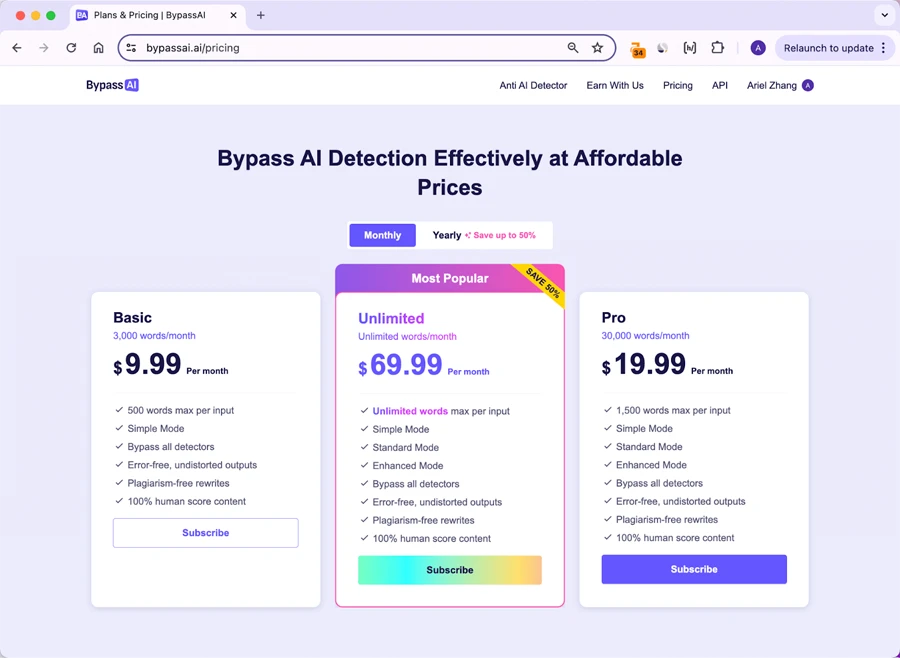The height and width of the screenshot is (658, 900).
Task: Click the 30,000 words/month text
Action: pyautogui.click(x=645, y=336)
